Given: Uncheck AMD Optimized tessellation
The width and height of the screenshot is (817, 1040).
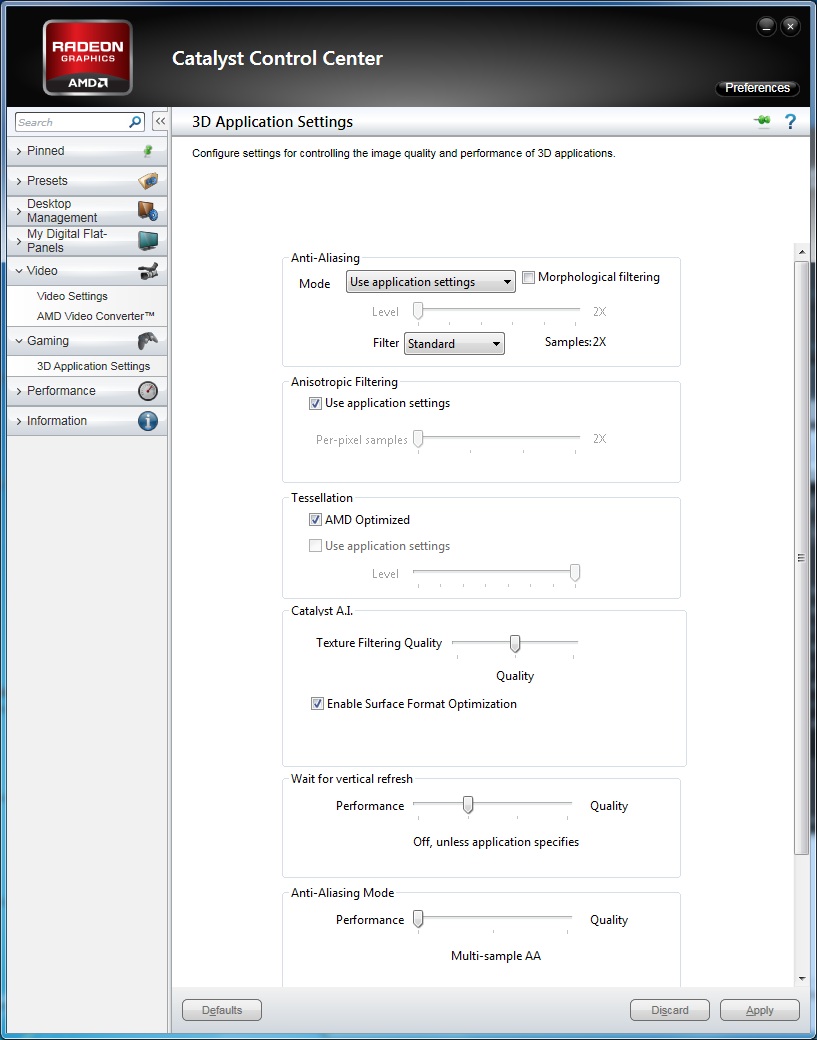Looking at the screenshot, I should point(316,520).
